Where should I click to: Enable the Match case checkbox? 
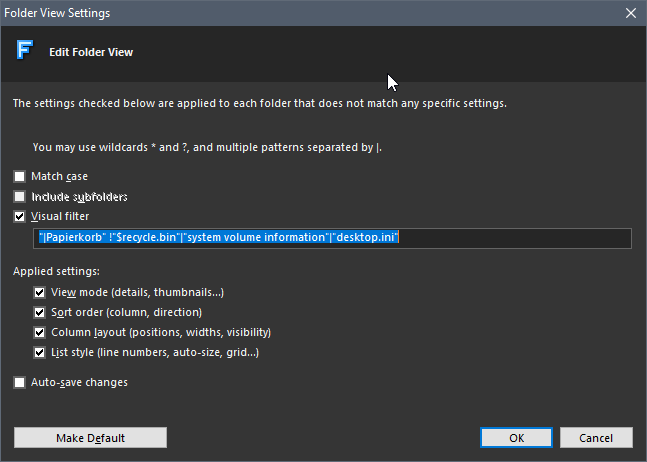[20, 176]
